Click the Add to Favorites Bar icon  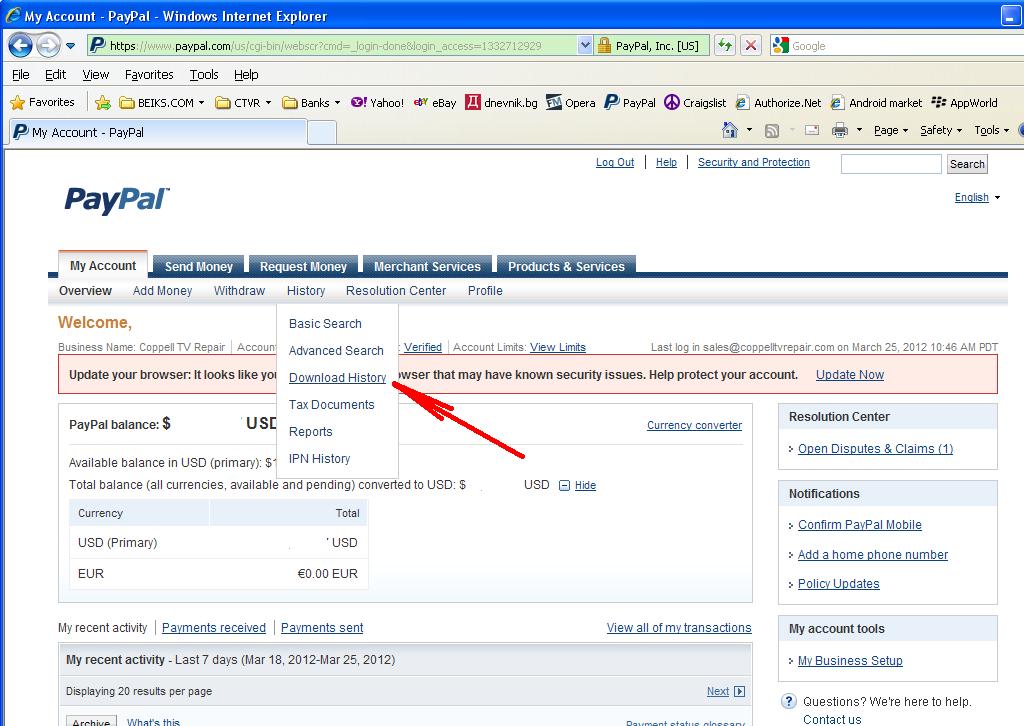point(103,103)
